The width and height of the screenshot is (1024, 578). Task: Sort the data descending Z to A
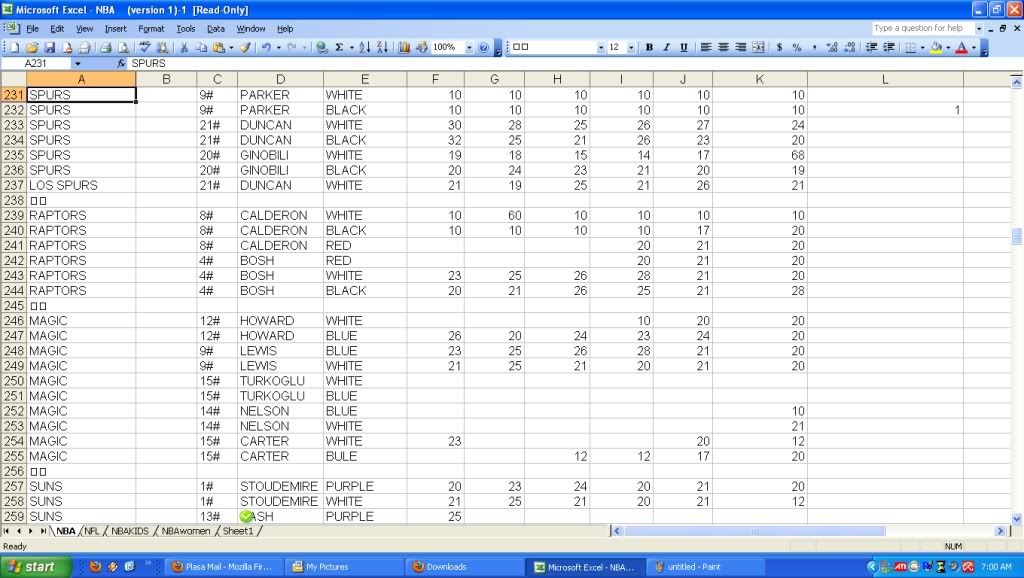(383, 47)
